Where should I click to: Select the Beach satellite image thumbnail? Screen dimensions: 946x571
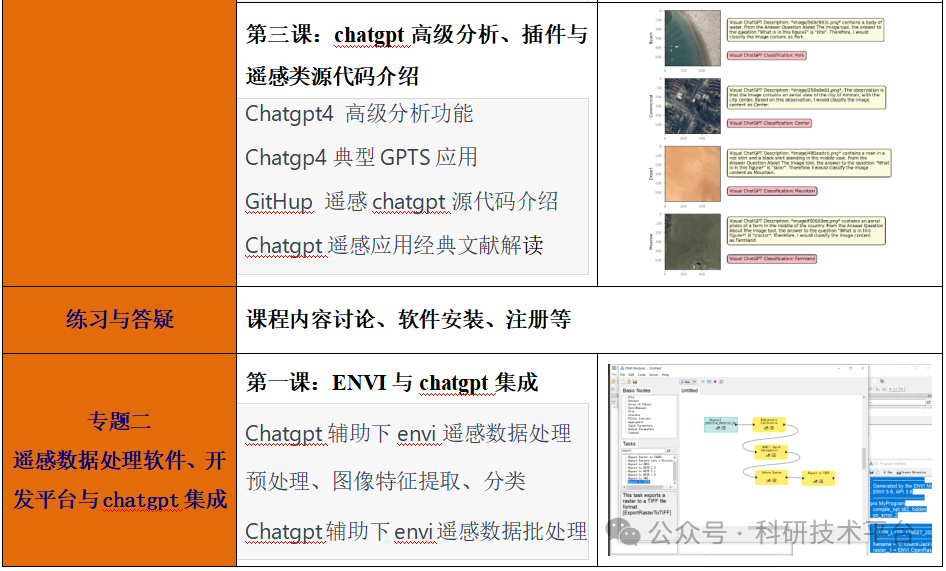point(692,38)
